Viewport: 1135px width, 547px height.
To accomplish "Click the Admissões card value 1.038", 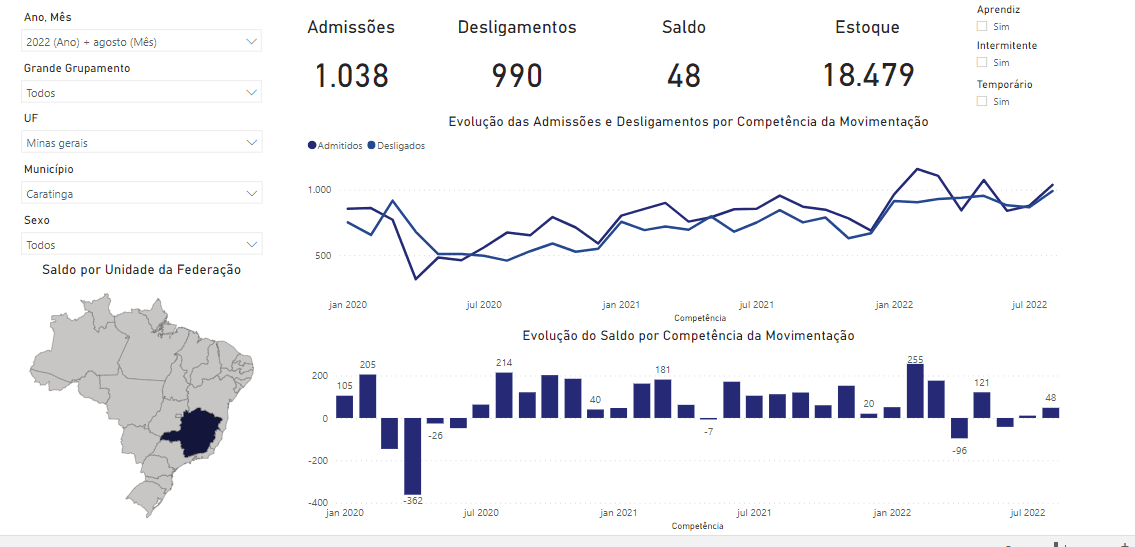I will (x=351, y=76).
